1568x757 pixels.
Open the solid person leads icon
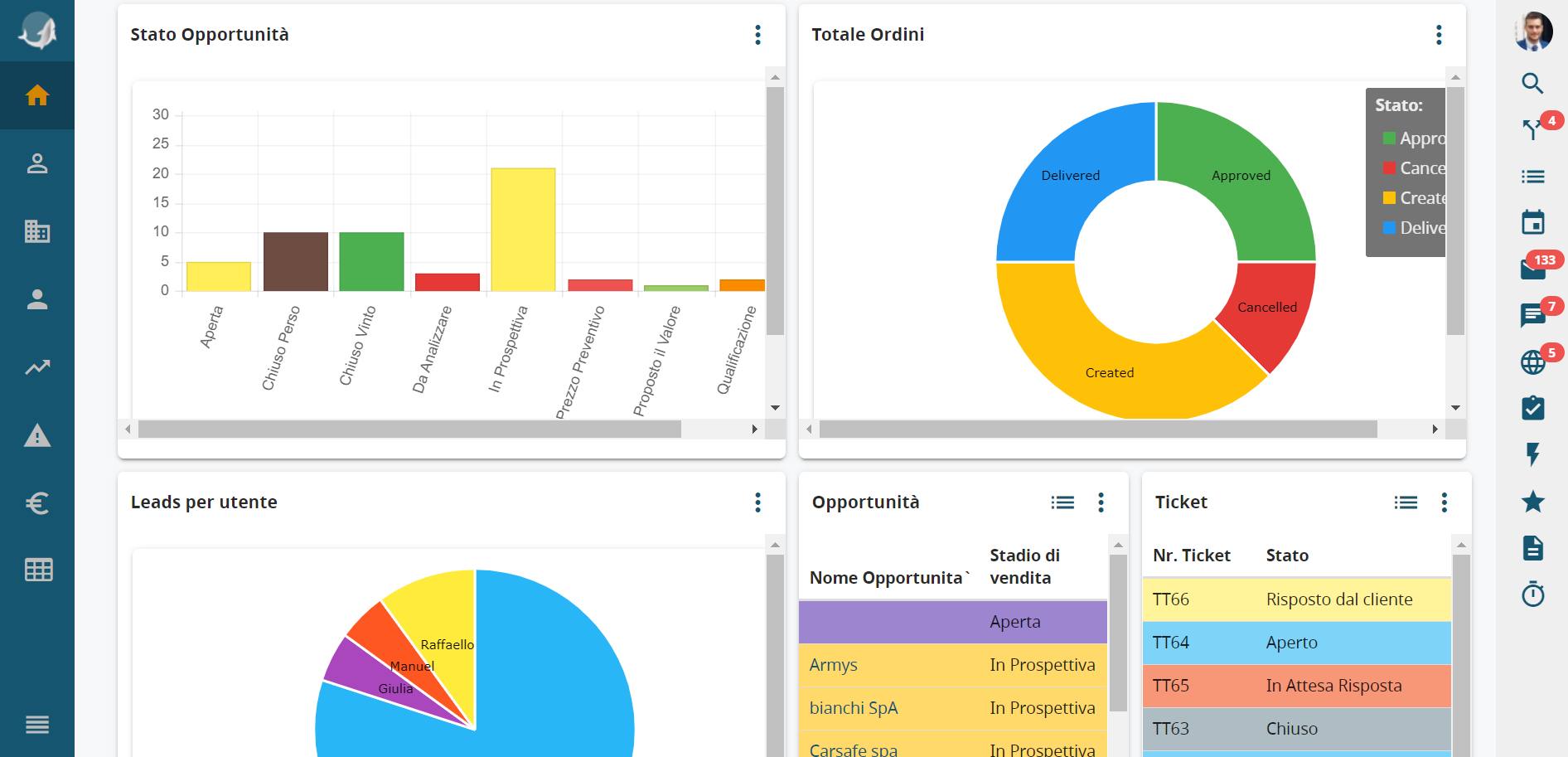click(x=36, y=299)
